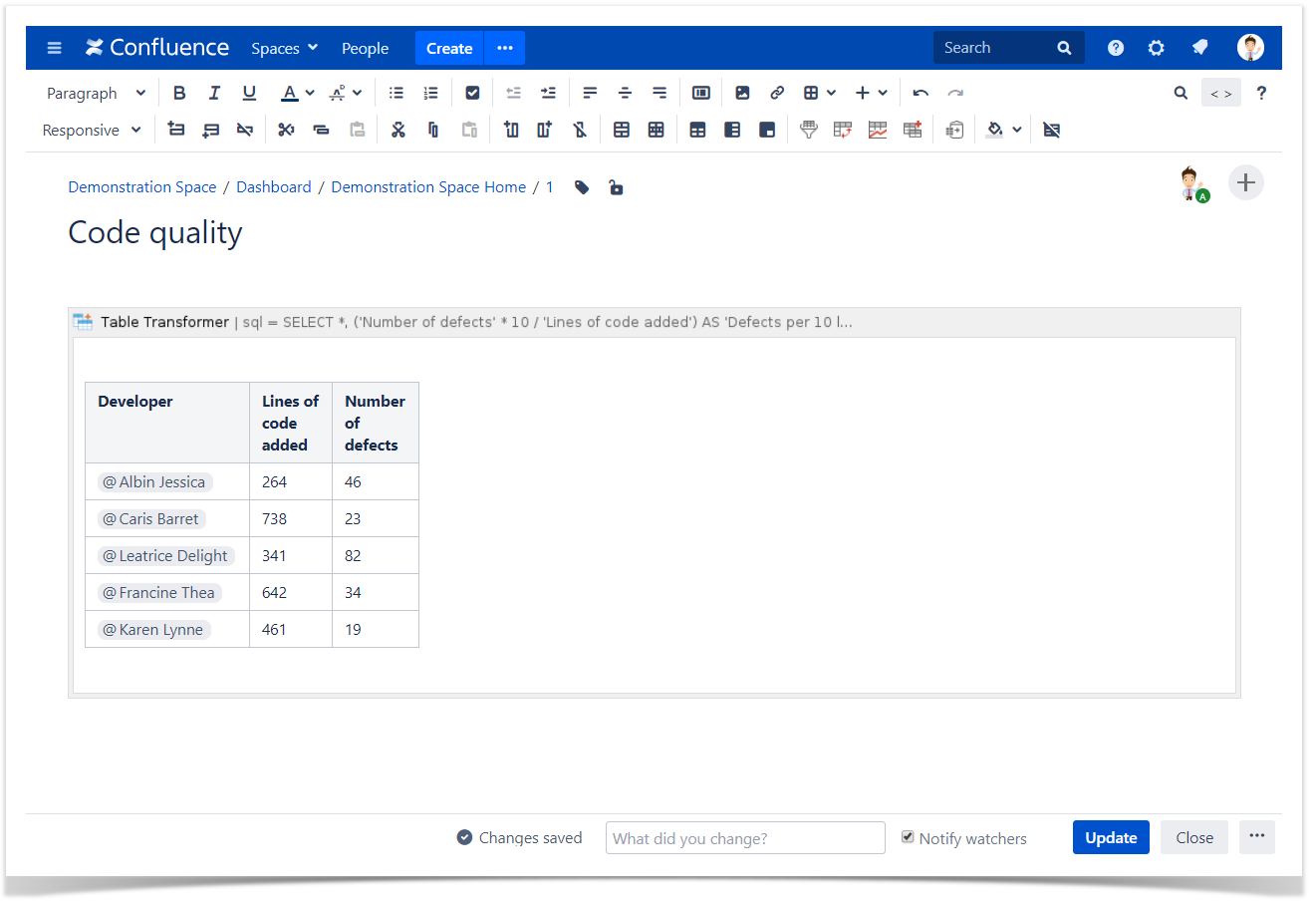Open page restrictions padlock icon

616,187
